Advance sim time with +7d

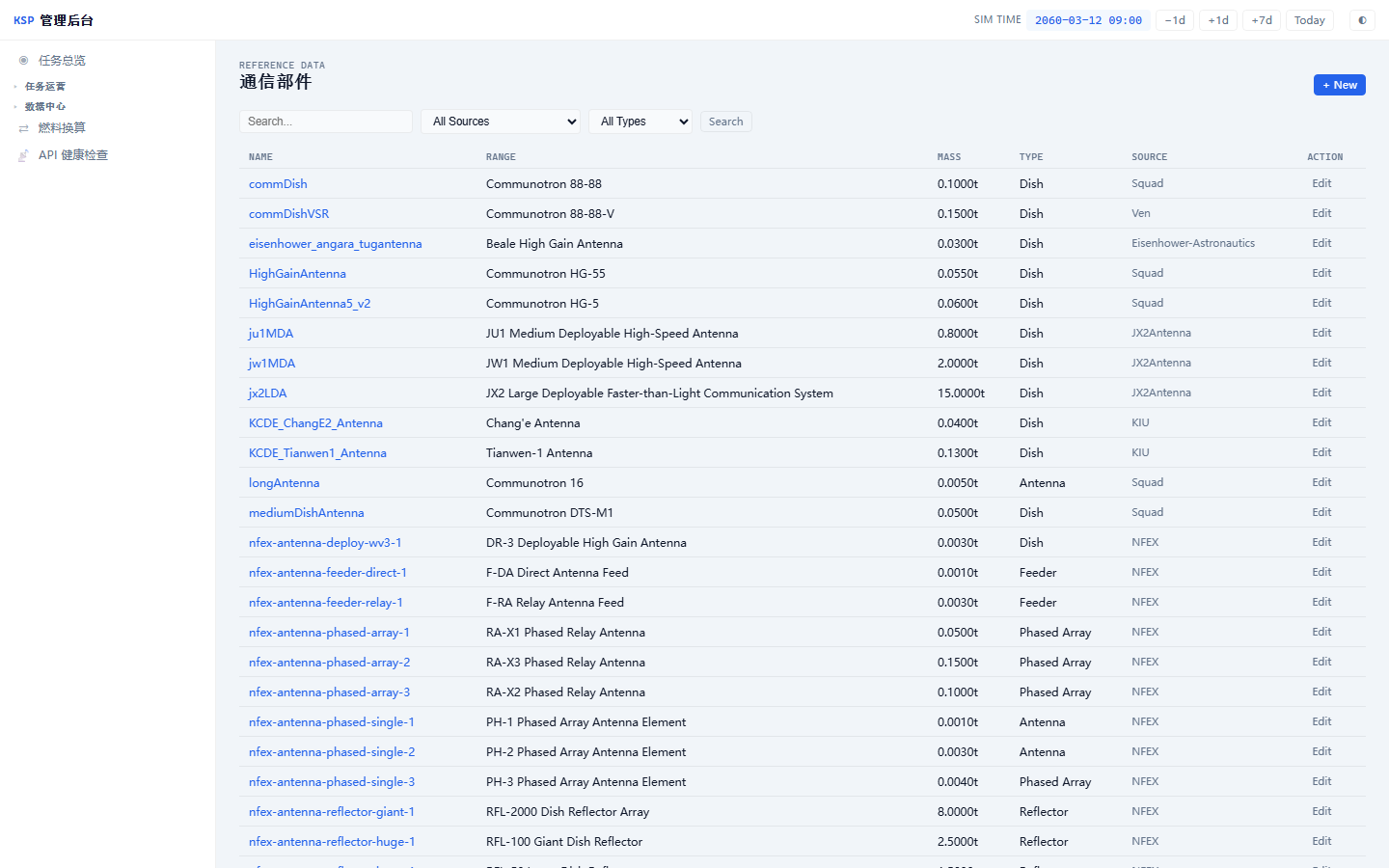click(x=1262, y=20)
